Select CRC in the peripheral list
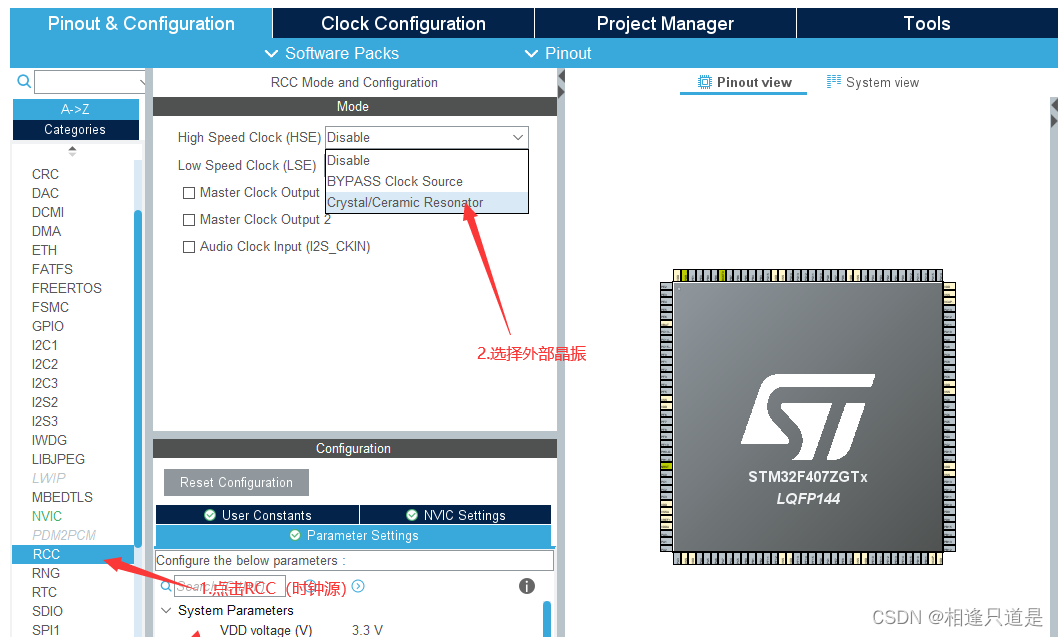The width and height of the screenshot is (1058, 637). [45, 174]
